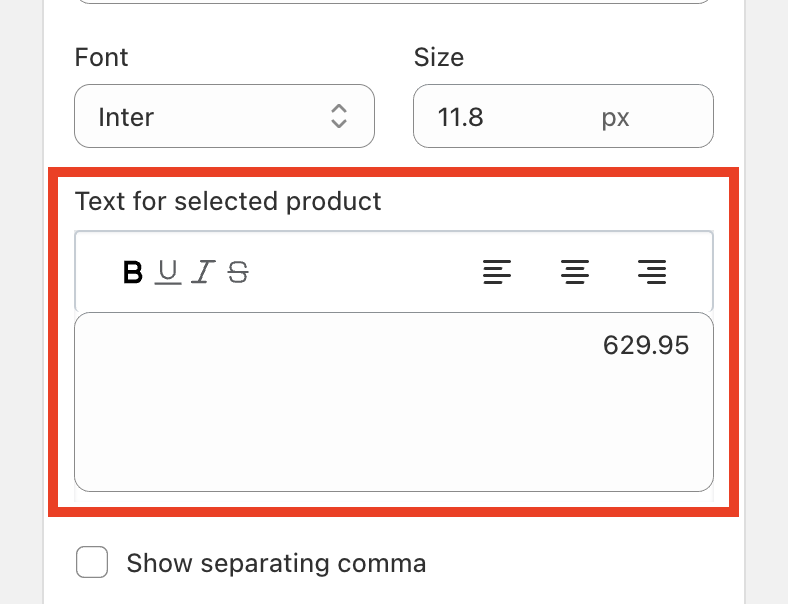This screenshot has width=788, height=604.
Task: Click the Size label above the input
Action: click(438, 57)
